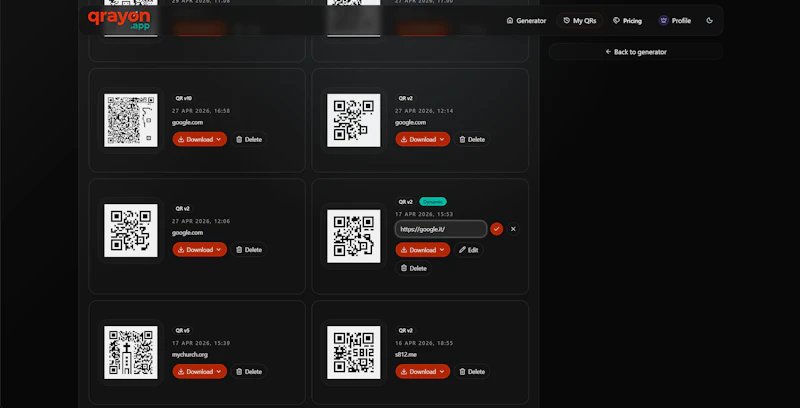
Task: Delete the QR created at 16:58
Action: point(248,139)
